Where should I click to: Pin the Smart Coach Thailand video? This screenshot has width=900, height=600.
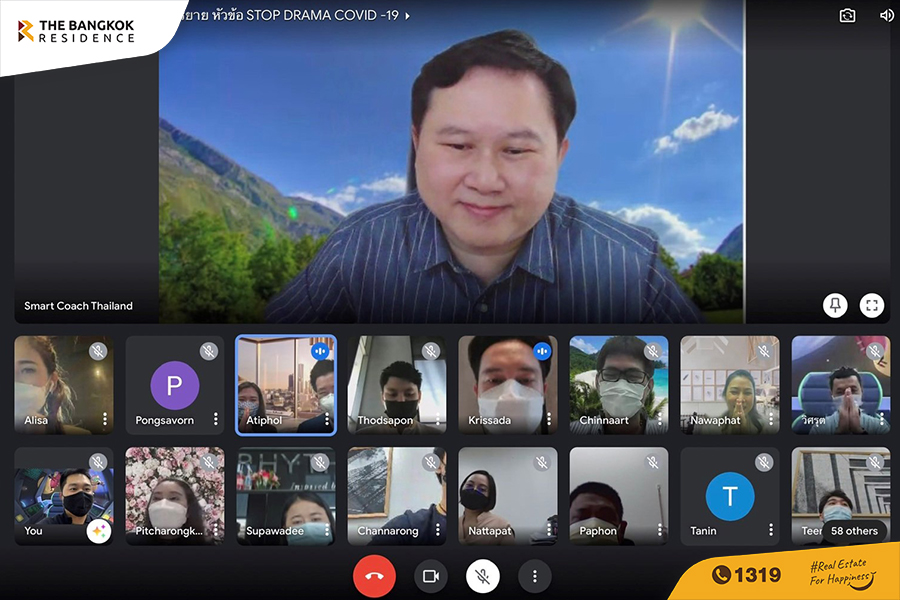point(835,306)
